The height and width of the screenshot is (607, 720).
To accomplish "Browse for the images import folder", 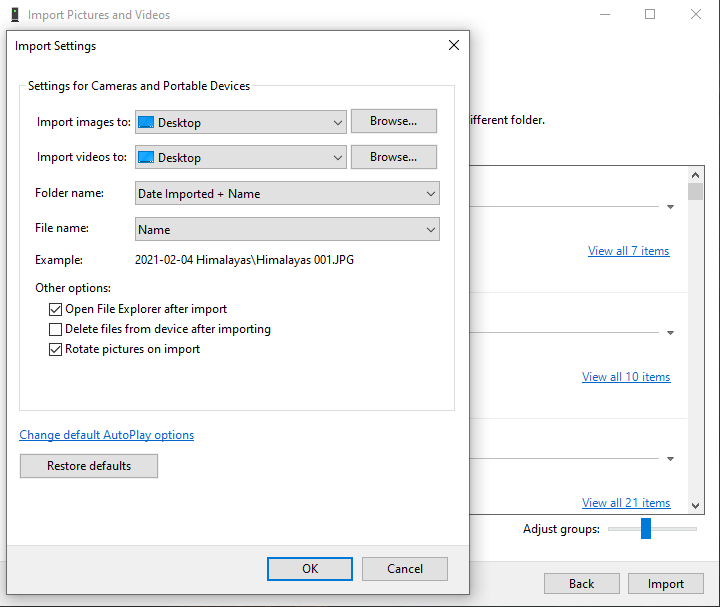I will click(x=393, y=121).
